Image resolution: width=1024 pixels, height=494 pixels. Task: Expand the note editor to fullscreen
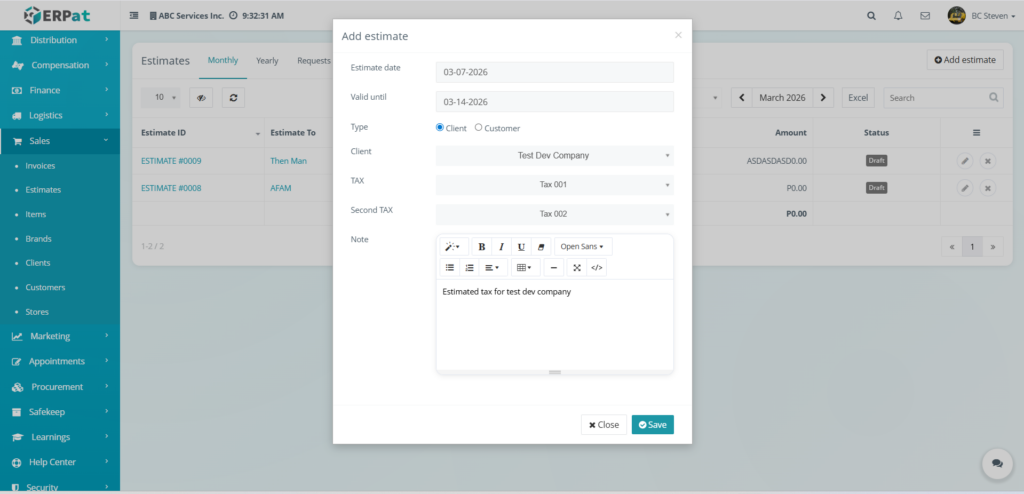(x=577, y=268)
